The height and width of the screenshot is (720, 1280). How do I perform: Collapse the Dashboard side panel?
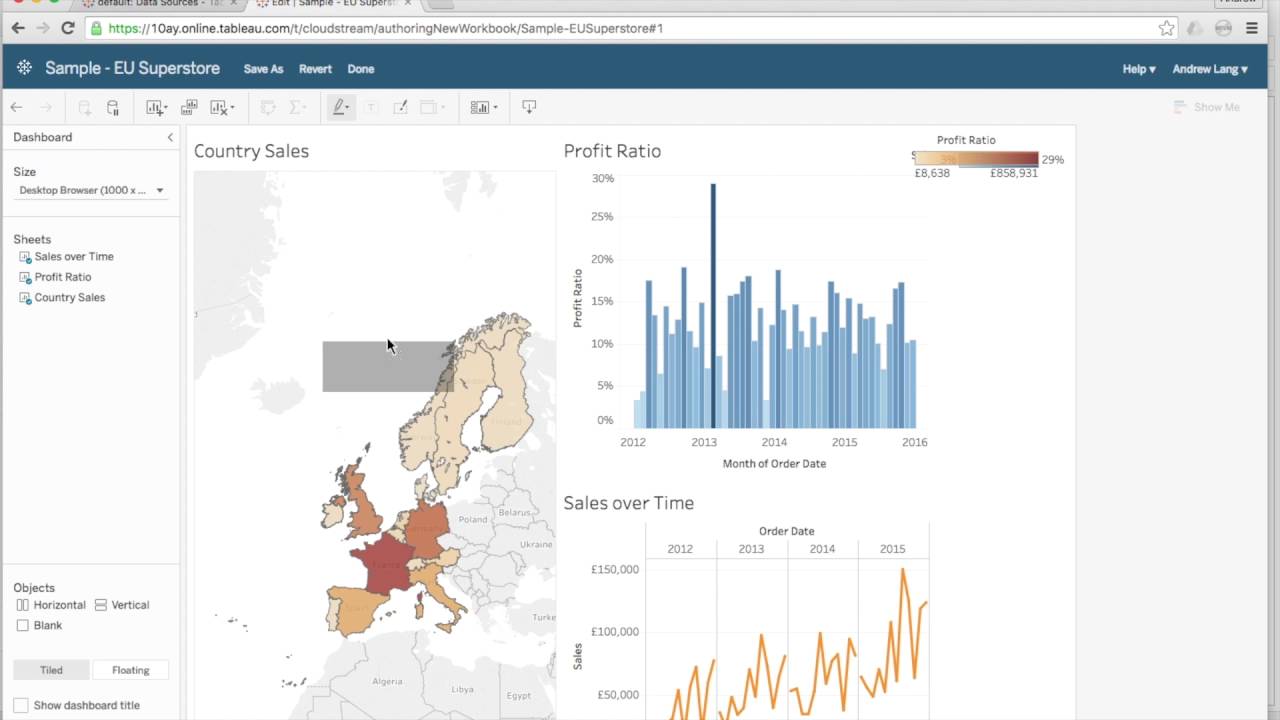pyautogui.click(x=170, y=137)
